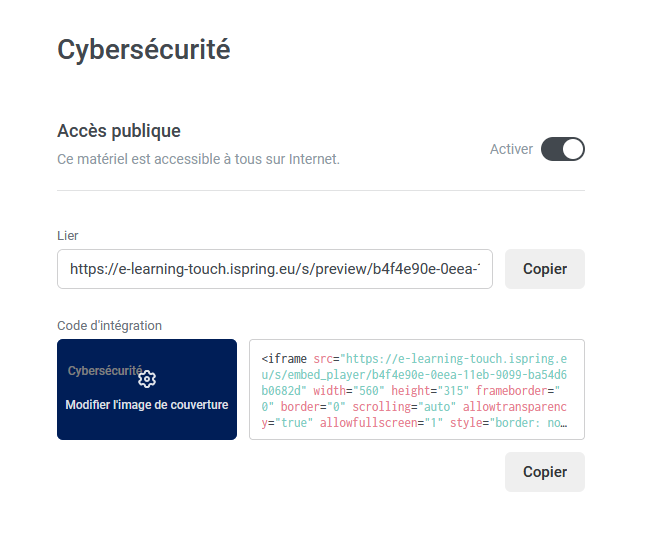
Task: Click the gear icon on the cover image
Action: pyautogui.click(x=147, y=378)
